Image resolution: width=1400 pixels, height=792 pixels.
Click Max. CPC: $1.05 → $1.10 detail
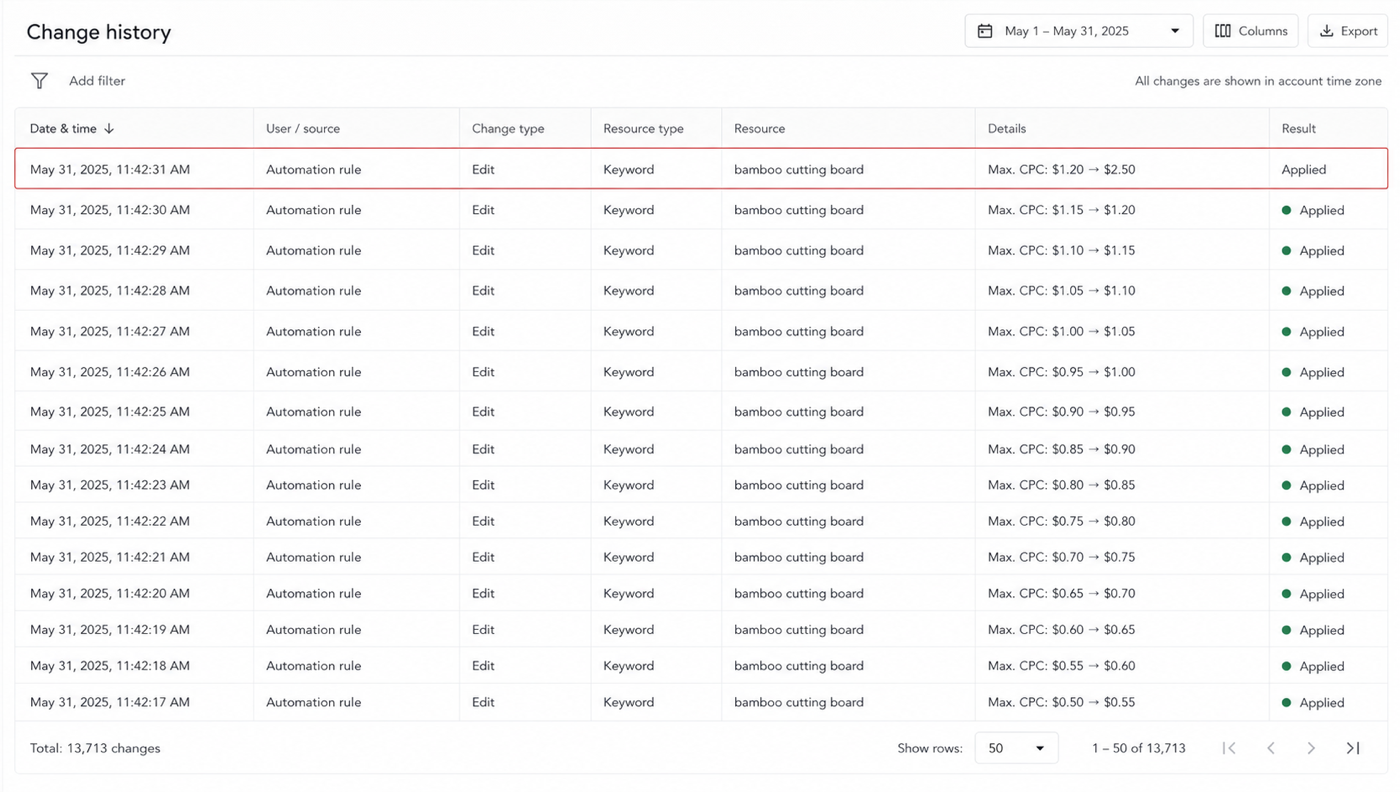(x=1061, y=291)
